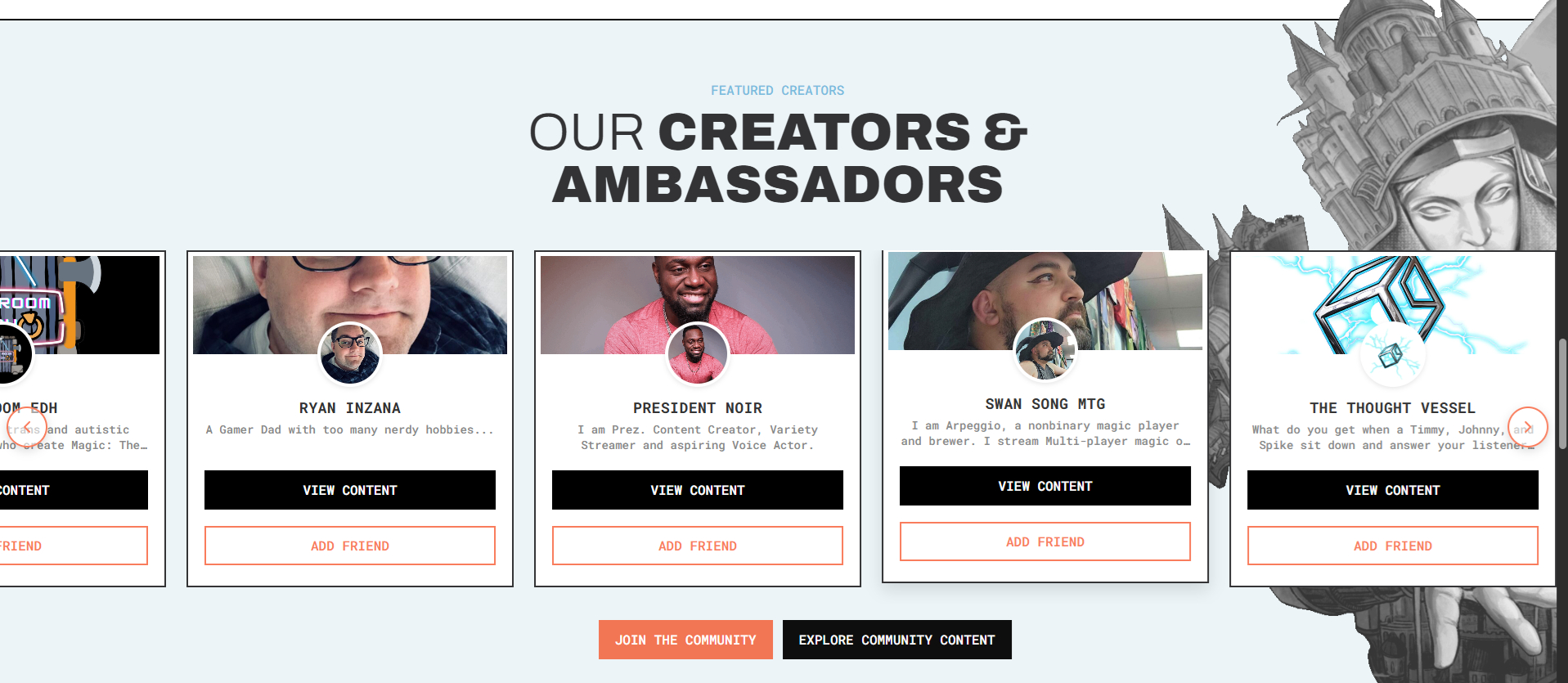Add The Thought Vessel as a friend

(1393, 546)
